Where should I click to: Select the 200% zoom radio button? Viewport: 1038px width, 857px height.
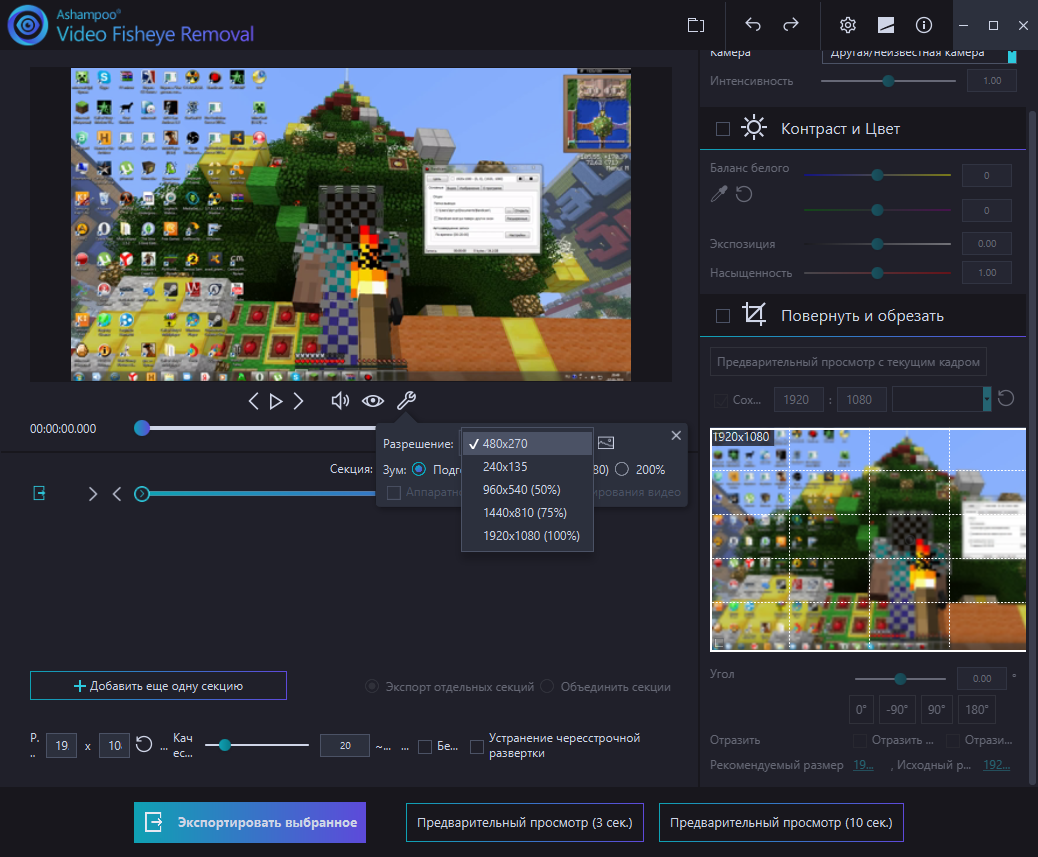pyautogui.click(x=622, y=469)
